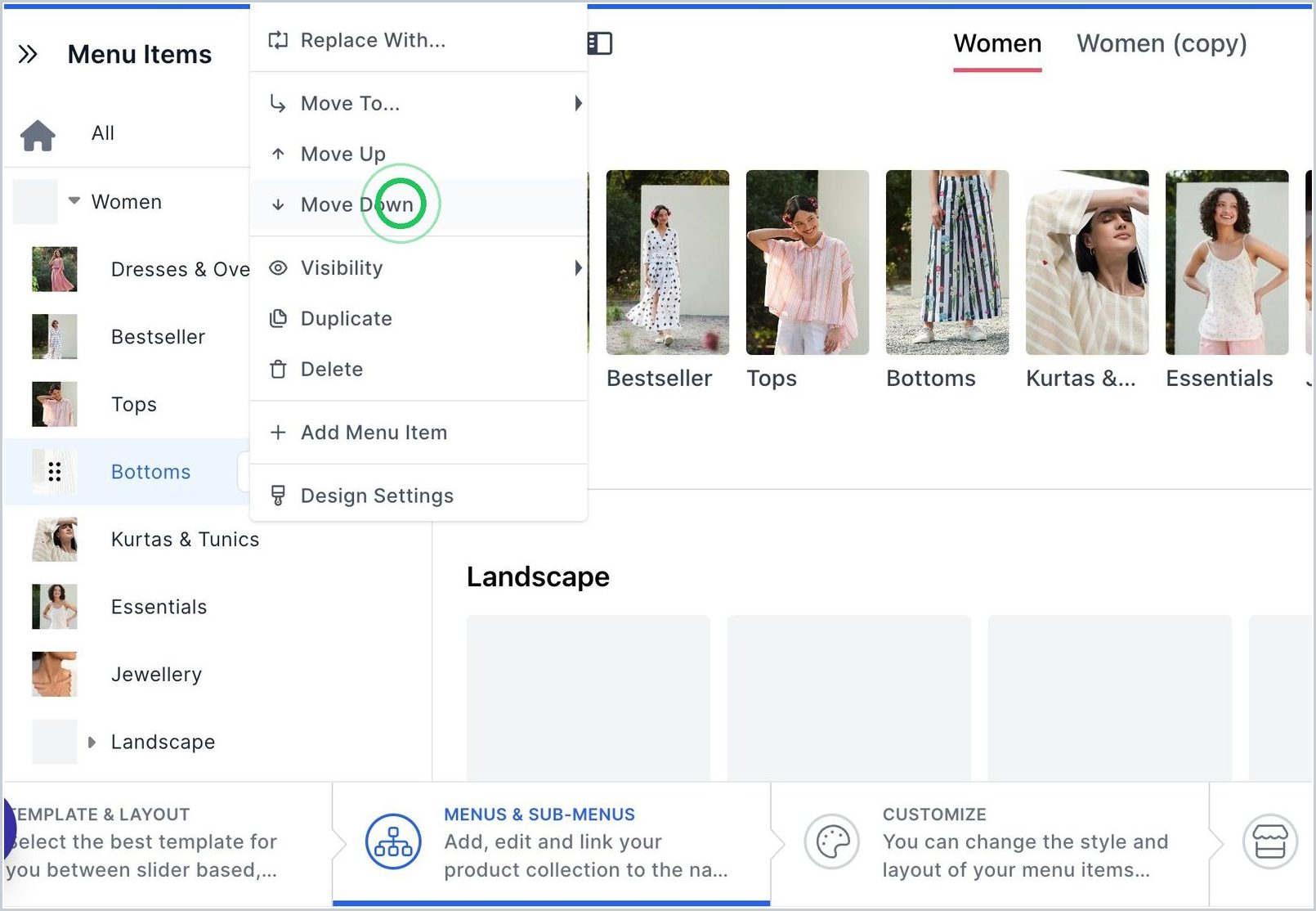
Task: Click the Move Up arrow icon
Action: click(x=278, y=154)
